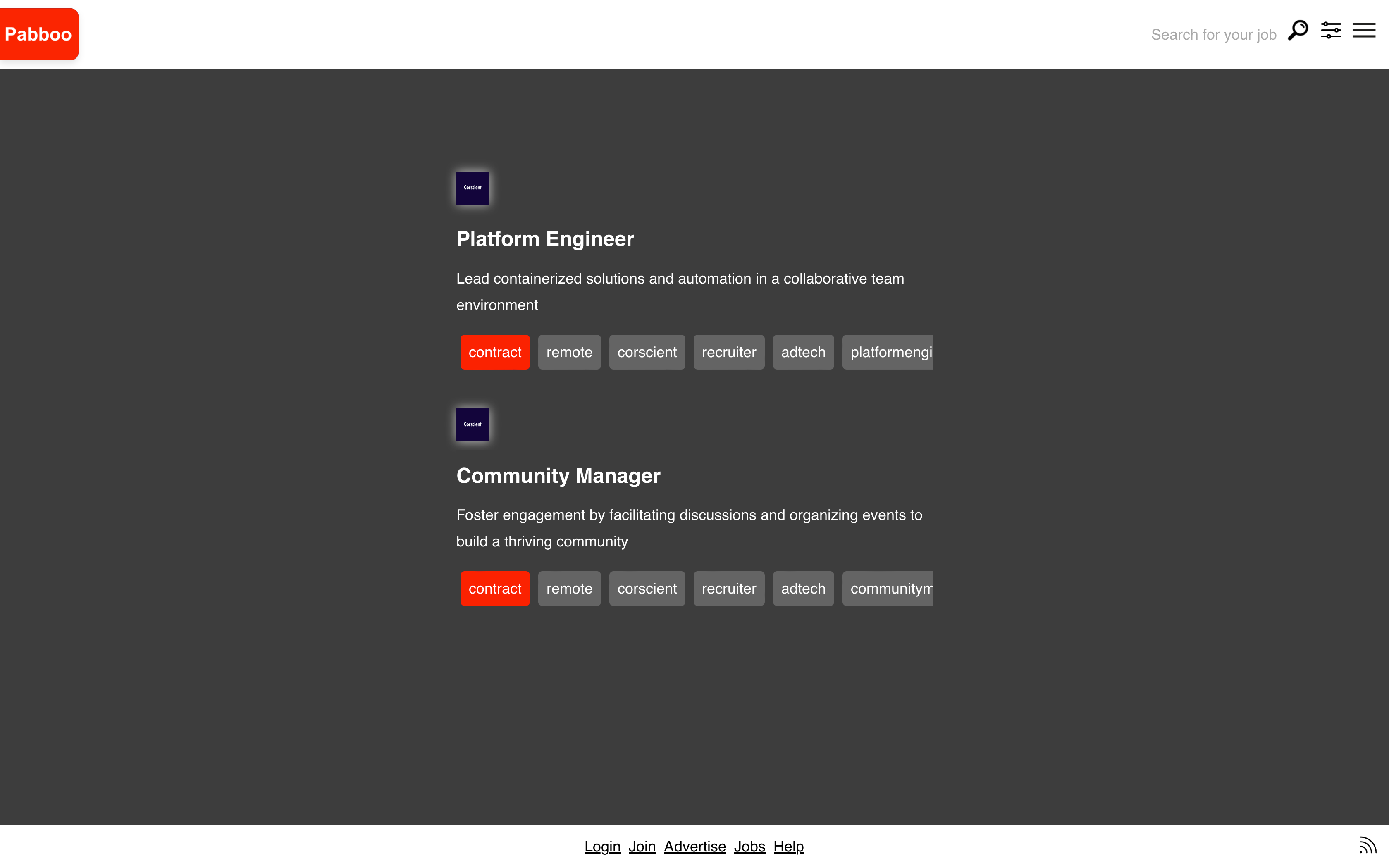The width and height of the screenshot is (1389, 868).
Task: Select red contract tag under Platform Engineer
Action: [x=495, y=352]
